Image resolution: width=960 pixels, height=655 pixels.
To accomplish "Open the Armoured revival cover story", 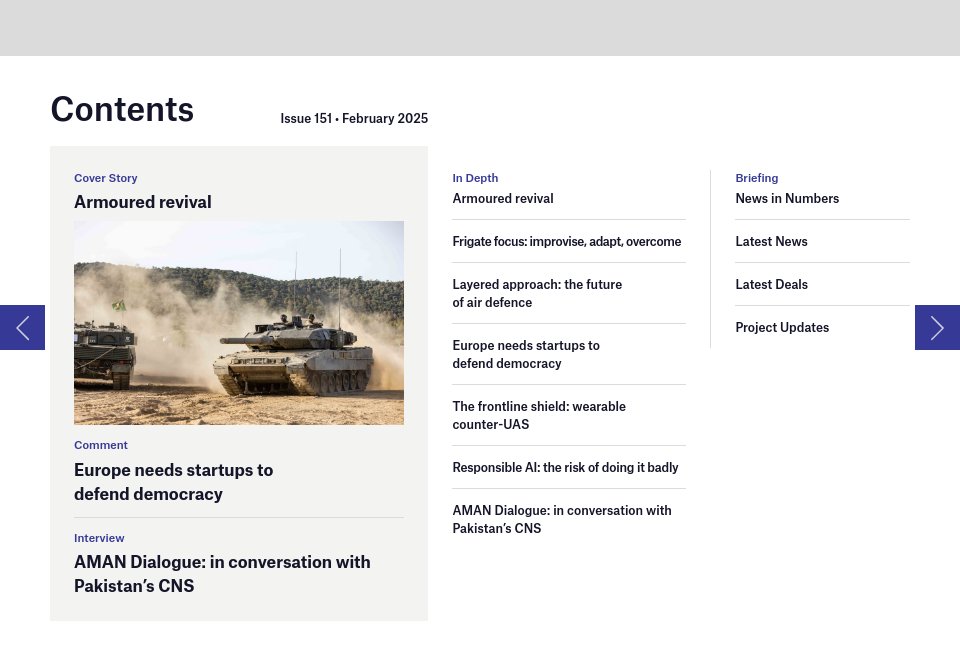I will point(142,202).
